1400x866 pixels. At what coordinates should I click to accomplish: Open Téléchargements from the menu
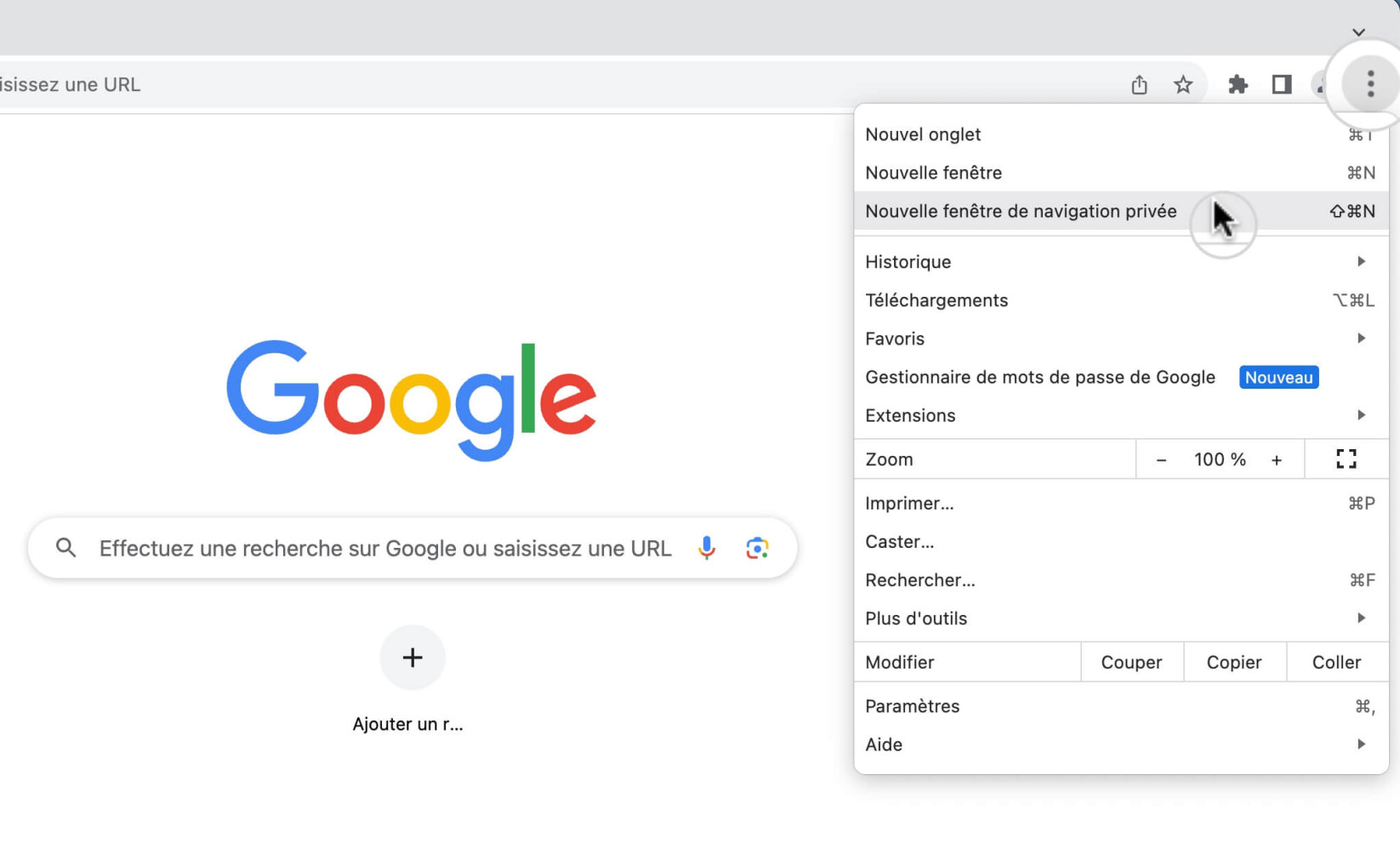click(1121, 300)
